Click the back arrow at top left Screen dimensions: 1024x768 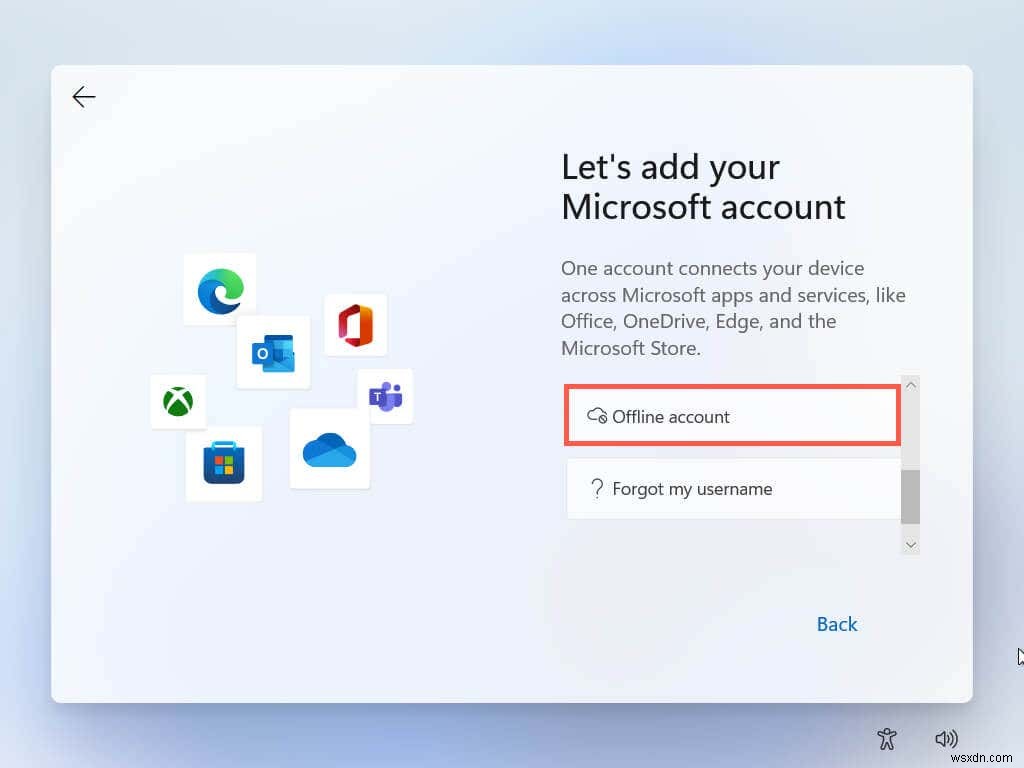tap(84, 97)
